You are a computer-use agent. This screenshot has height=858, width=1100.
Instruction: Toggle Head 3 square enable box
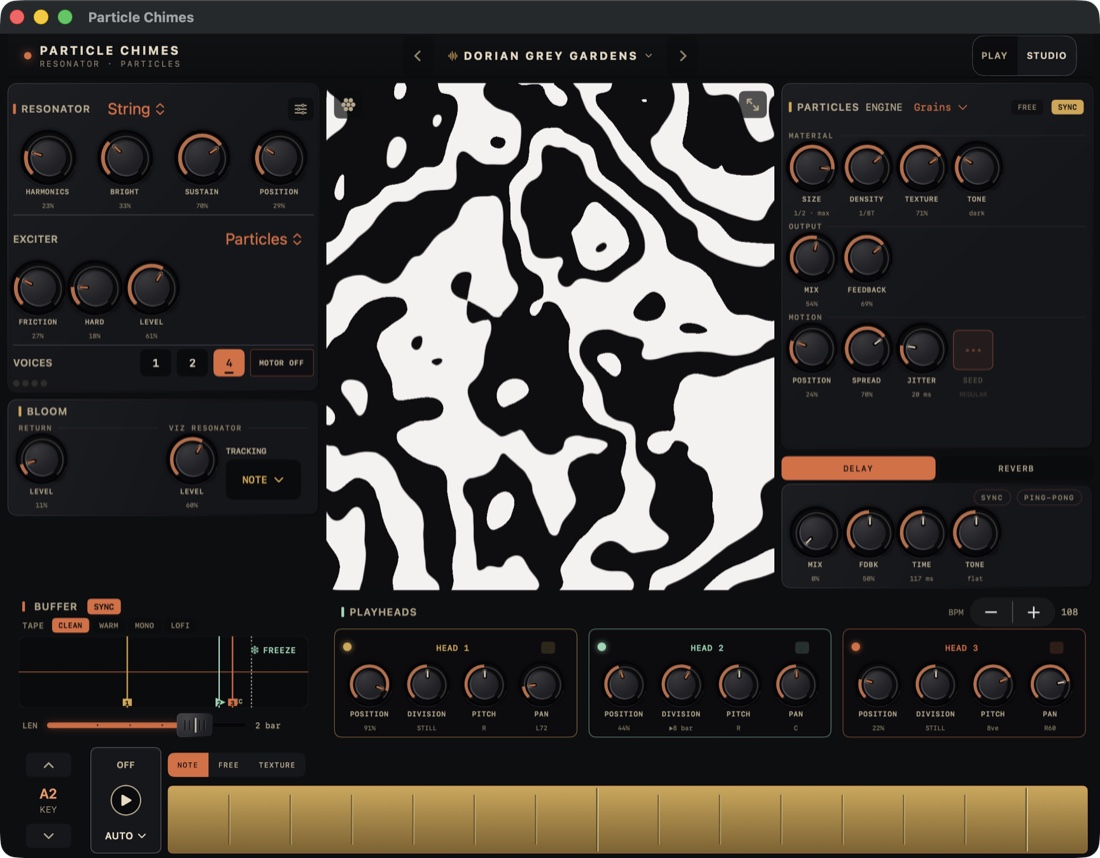1056,648
